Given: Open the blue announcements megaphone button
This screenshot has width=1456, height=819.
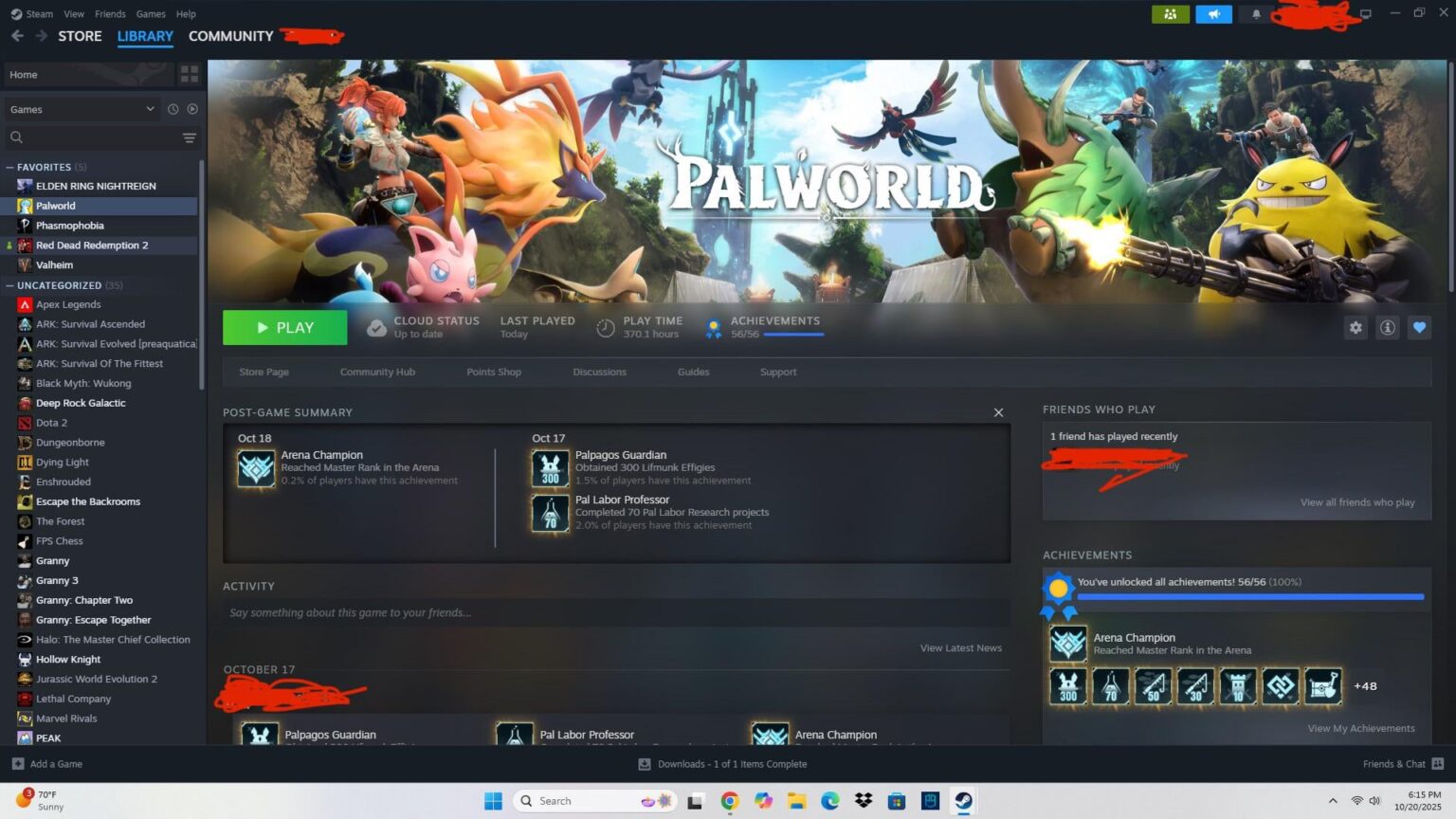Looking at the screenshot, I should pos(1213,14).
